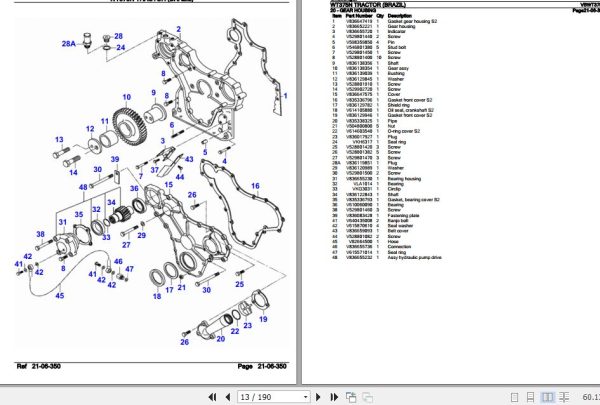Screen dimensions: 600x405
Task: Click callout 28A on the diagram
Action: point(69,44)
